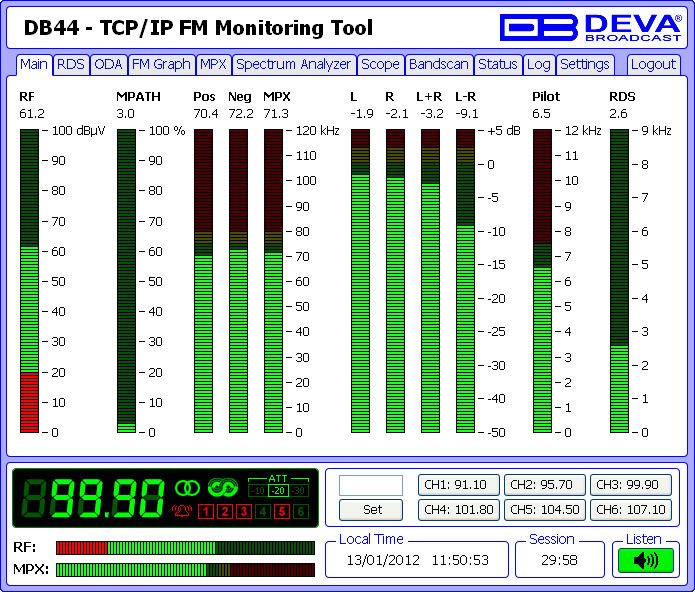Click the green alarm indicator 6
This screenshot has width=695, height=592.
[x=301, y=512]
